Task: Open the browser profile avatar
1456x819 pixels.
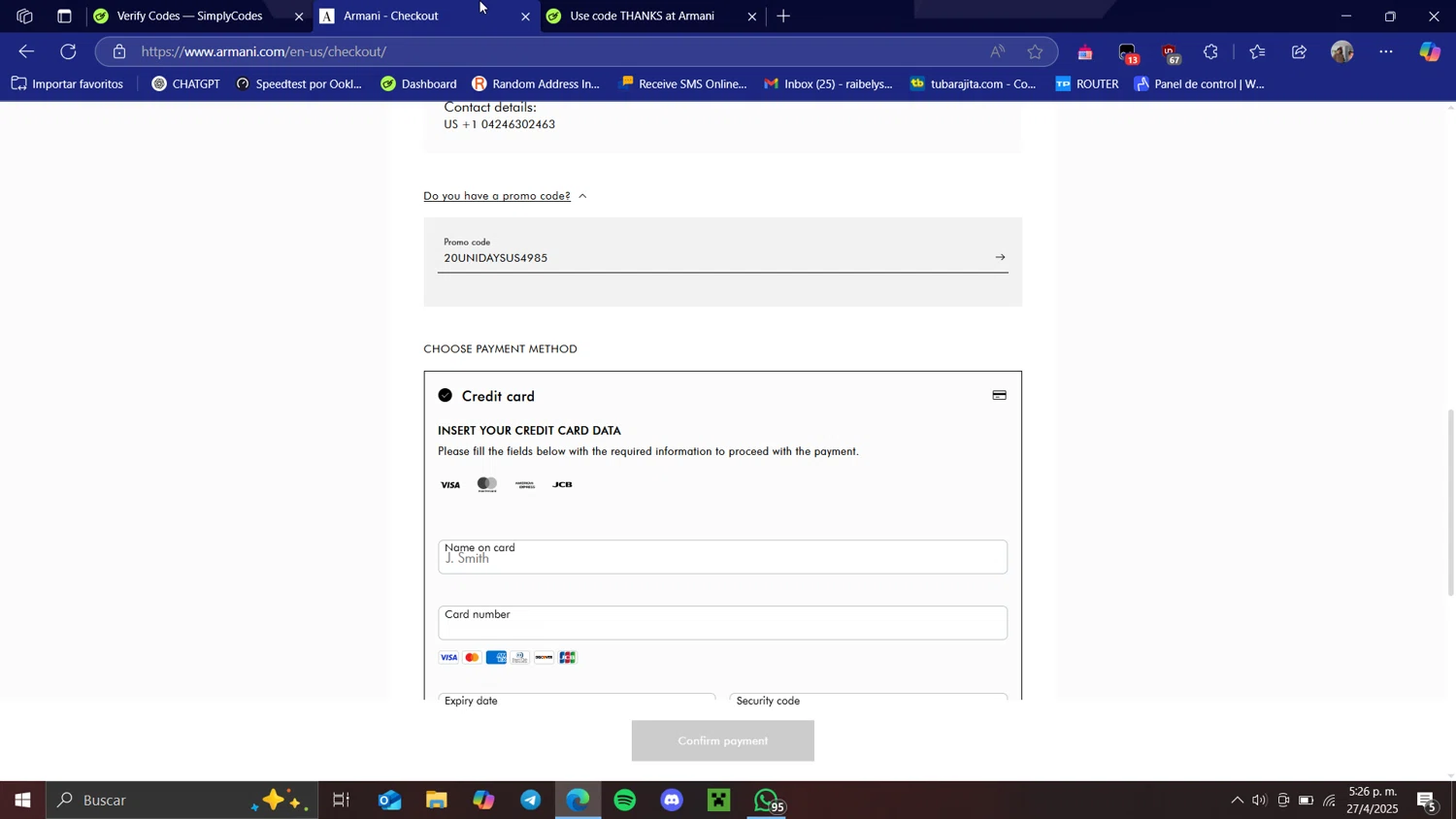Action: click(x=1342, y=52)
